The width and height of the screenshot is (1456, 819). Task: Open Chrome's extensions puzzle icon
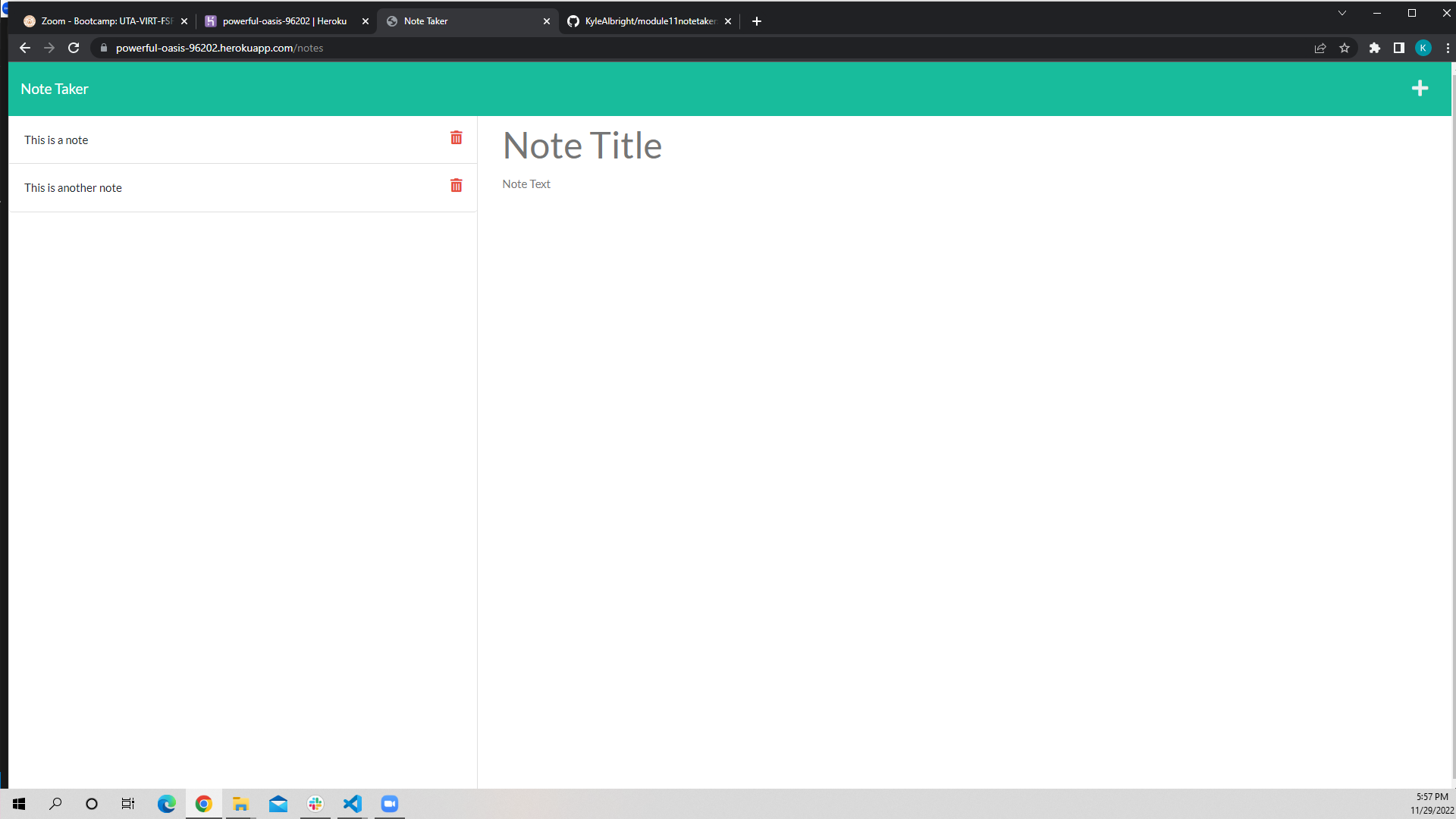(x=1375, y=48)
